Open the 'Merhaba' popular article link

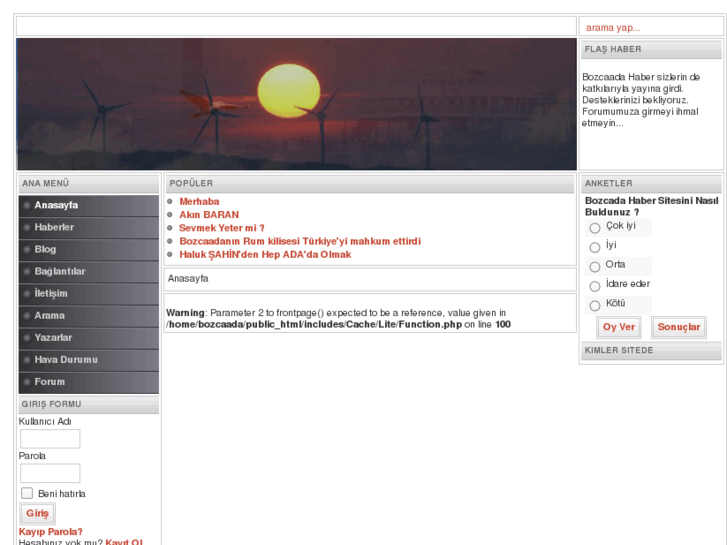tap(199, 201)
